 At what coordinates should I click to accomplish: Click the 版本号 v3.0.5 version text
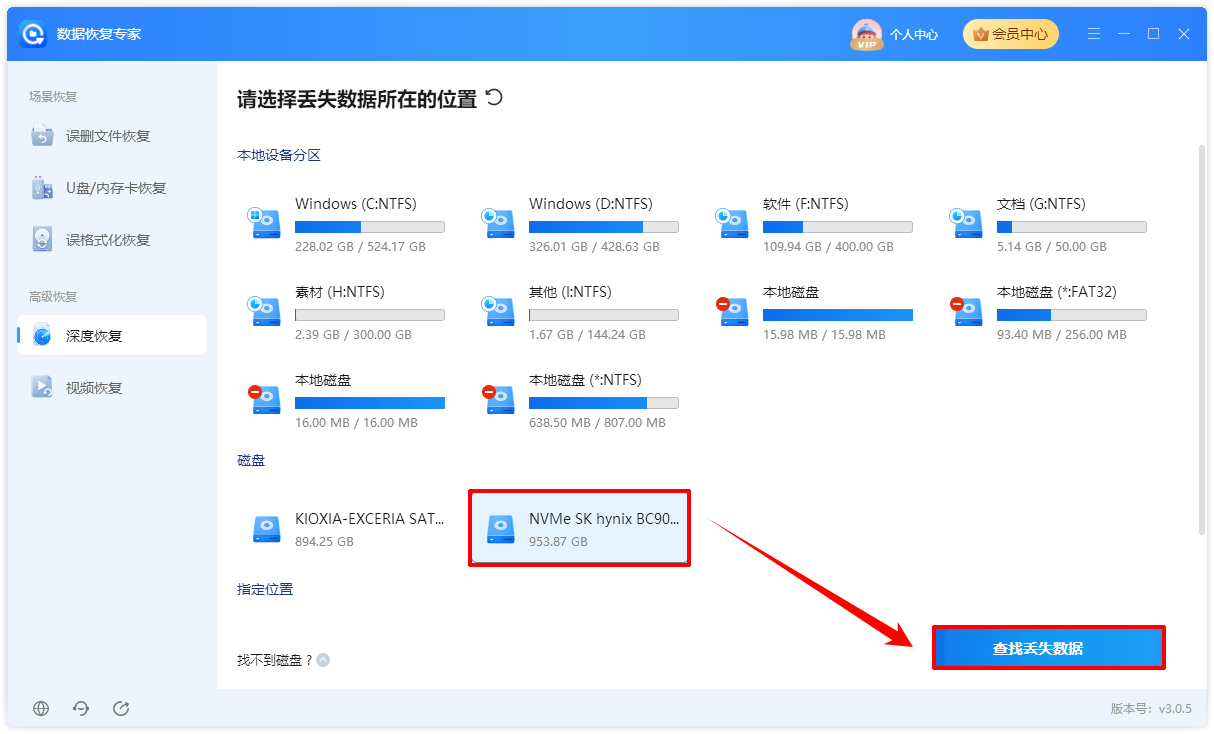pyautogui.click(x=1151, y=708)
